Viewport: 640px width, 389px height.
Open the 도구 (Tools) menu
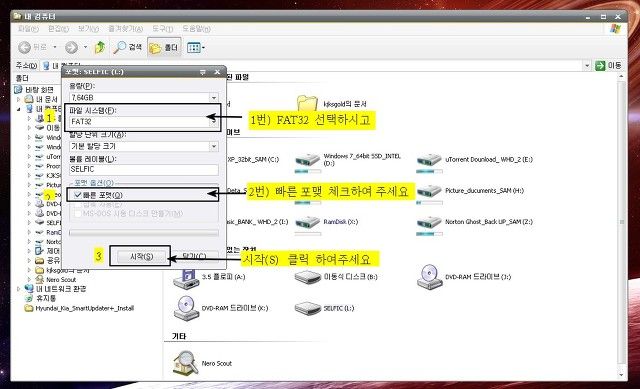162,29
